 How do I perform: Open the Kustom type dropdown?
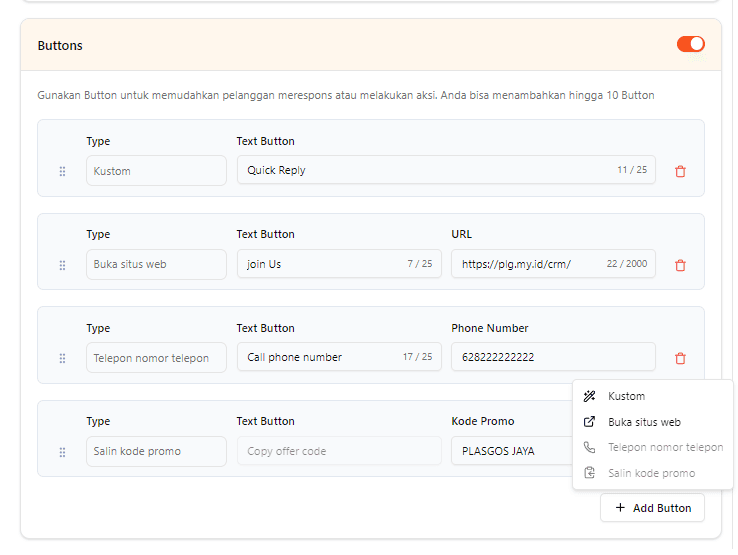tap(156, 171)
